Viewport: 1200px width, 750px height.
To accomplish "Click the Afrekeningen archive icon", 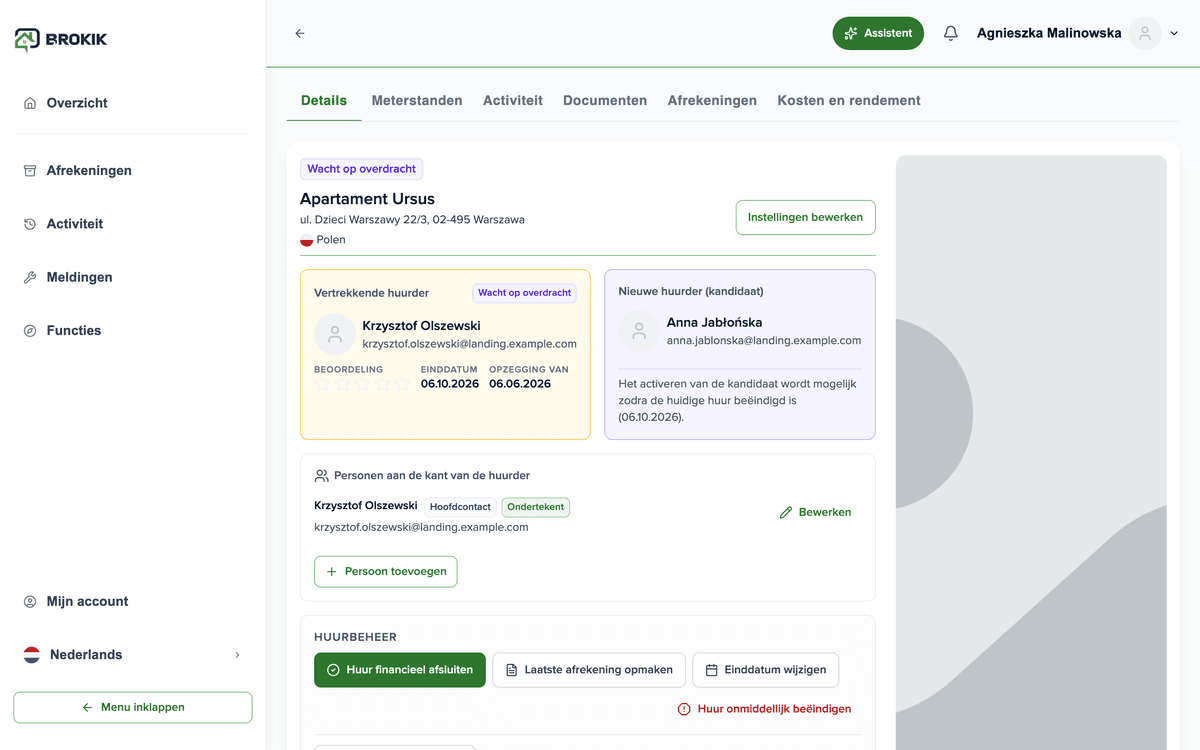I will click(x=30, y=171).
